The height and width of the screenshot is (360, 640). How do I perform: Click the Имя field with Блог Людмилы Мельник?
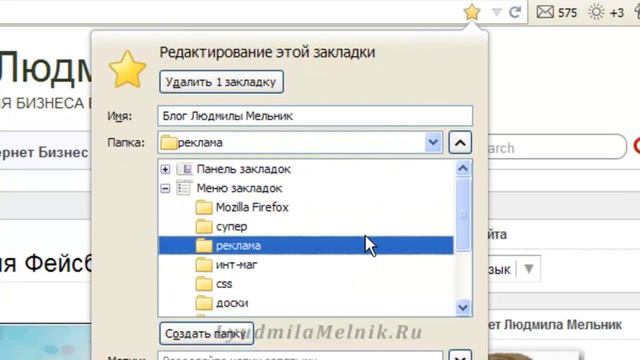tap(315, 116)
